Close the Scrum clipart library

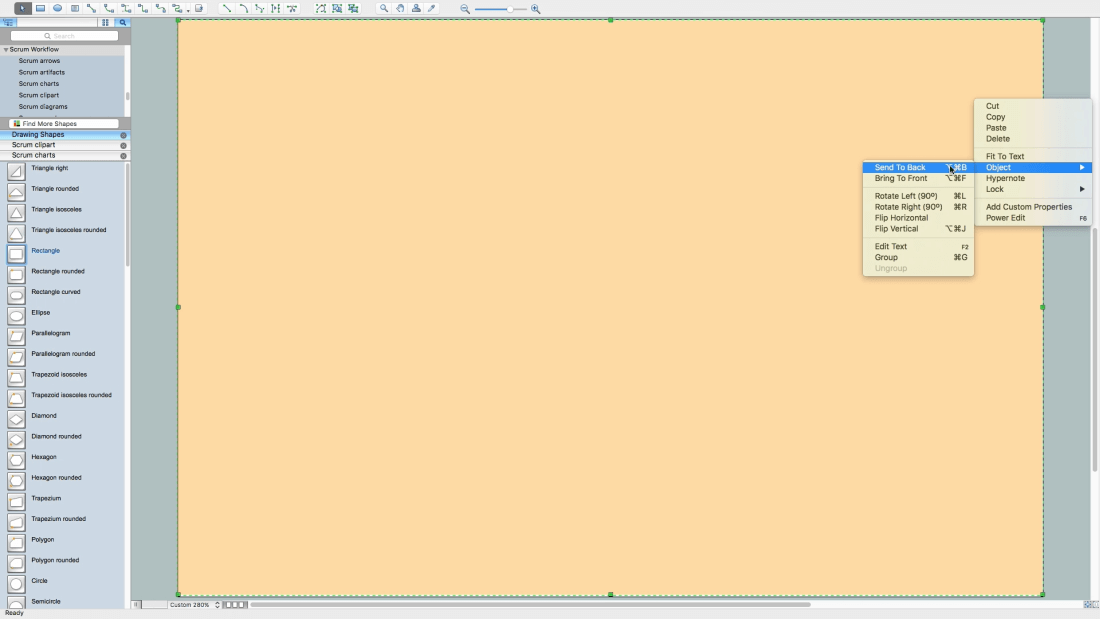pos(123,145)
